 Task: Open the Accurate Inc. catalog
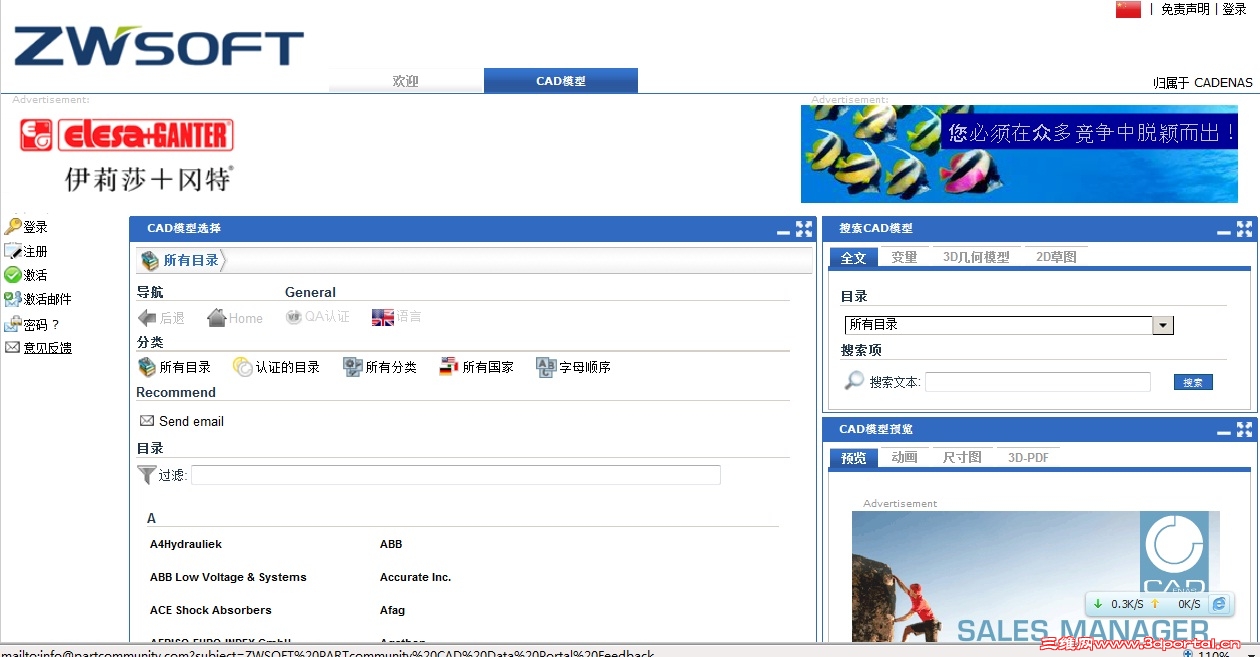click(x=415, y=577)
